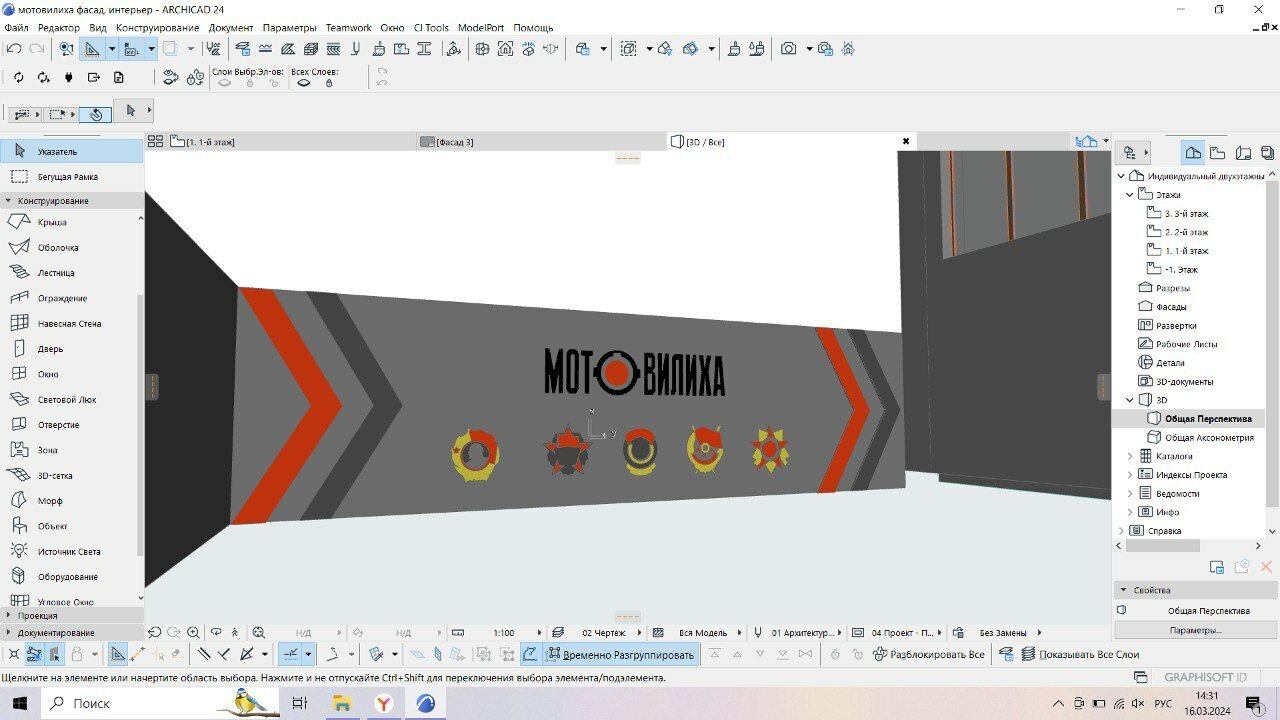Toggle the highlighted special snap button in bottom toolbar
The width and height of the screenshot is (1280, 720).
[x=290, y=655]
